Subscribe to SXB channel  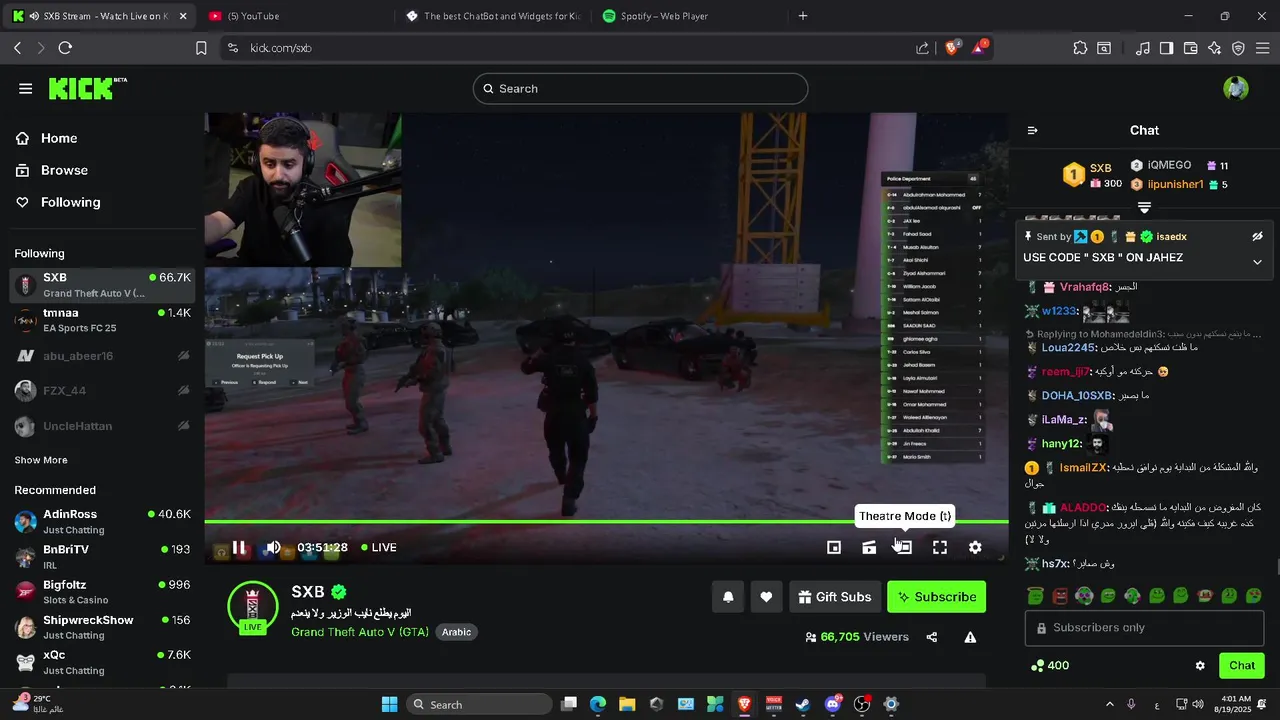point(937,597)
